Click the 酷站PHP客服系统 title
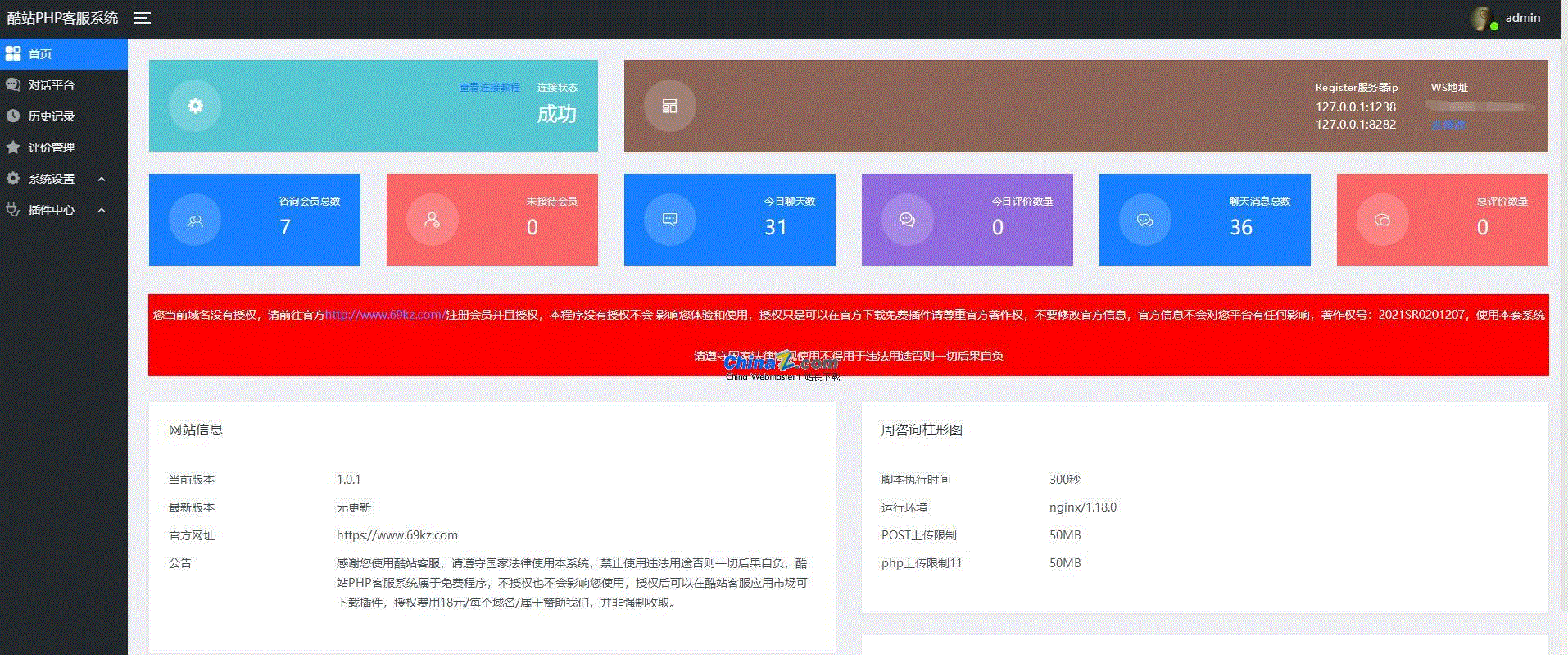Screen dimensions: 1568x655 tap(63, 18)
